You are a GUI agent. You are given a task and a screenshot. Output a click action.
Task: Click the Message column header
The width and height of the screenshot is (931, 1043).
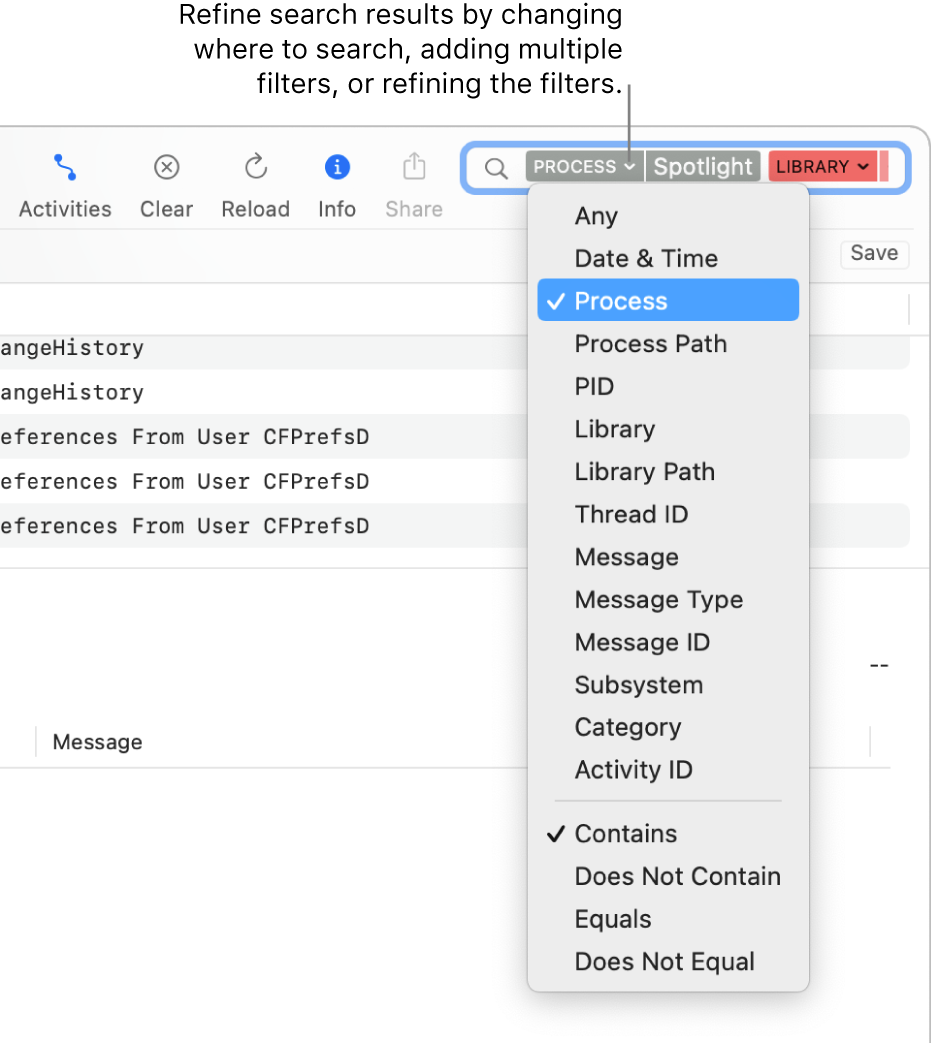coord(97,741)
